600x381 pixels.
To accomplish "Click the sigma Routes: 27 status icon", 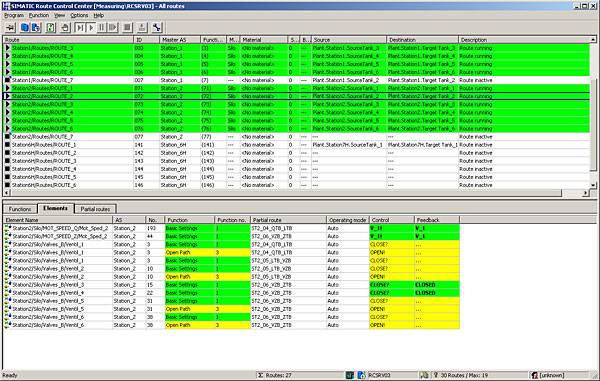I will pyautogui.click(x=261, y=375).
